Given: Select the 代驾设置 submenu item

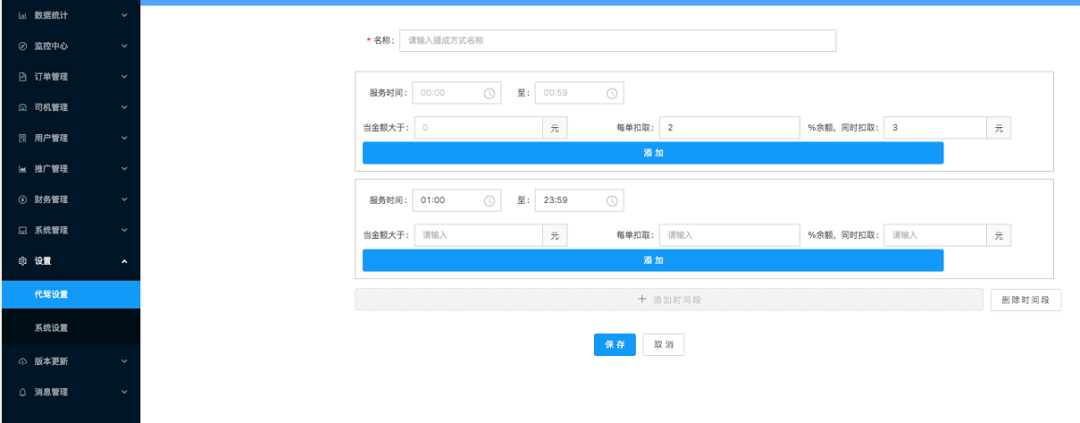Looking at the screenshot, I should 52,294.
